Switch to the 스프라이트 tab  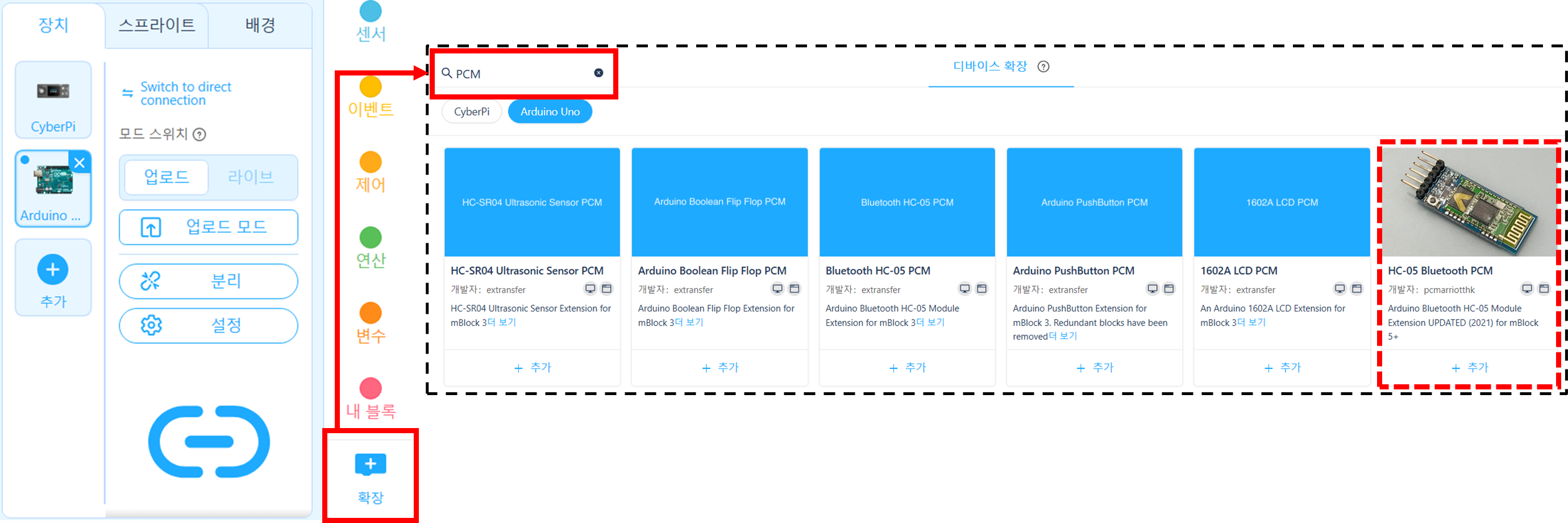pyautogui.click(x=156, y=26)
